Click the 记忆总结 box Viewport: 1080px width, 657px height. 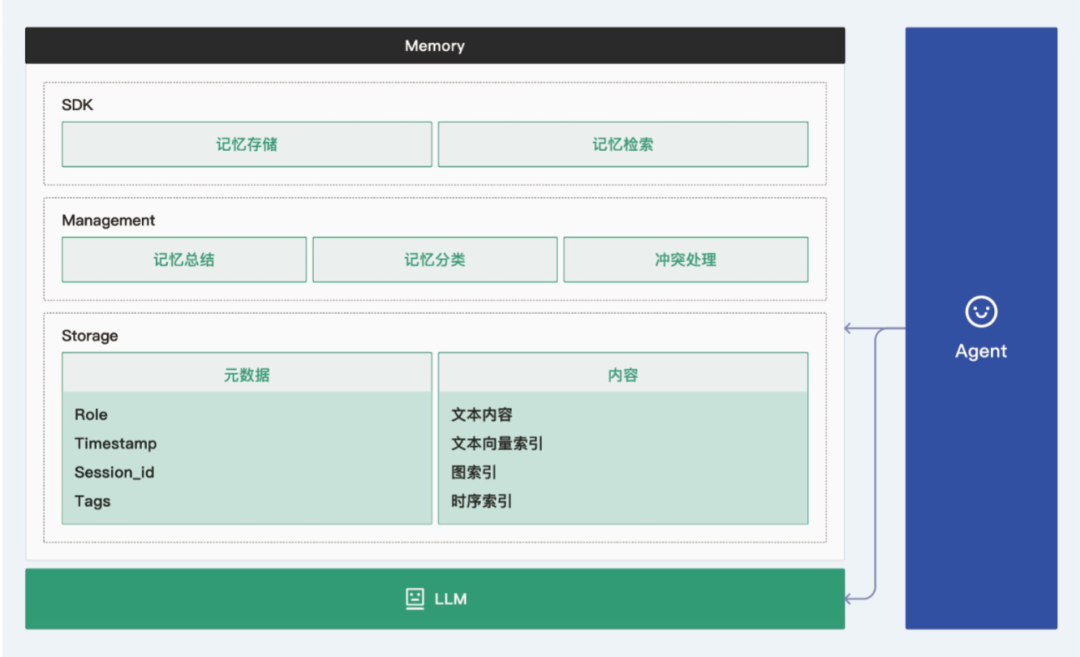[184, 260]
